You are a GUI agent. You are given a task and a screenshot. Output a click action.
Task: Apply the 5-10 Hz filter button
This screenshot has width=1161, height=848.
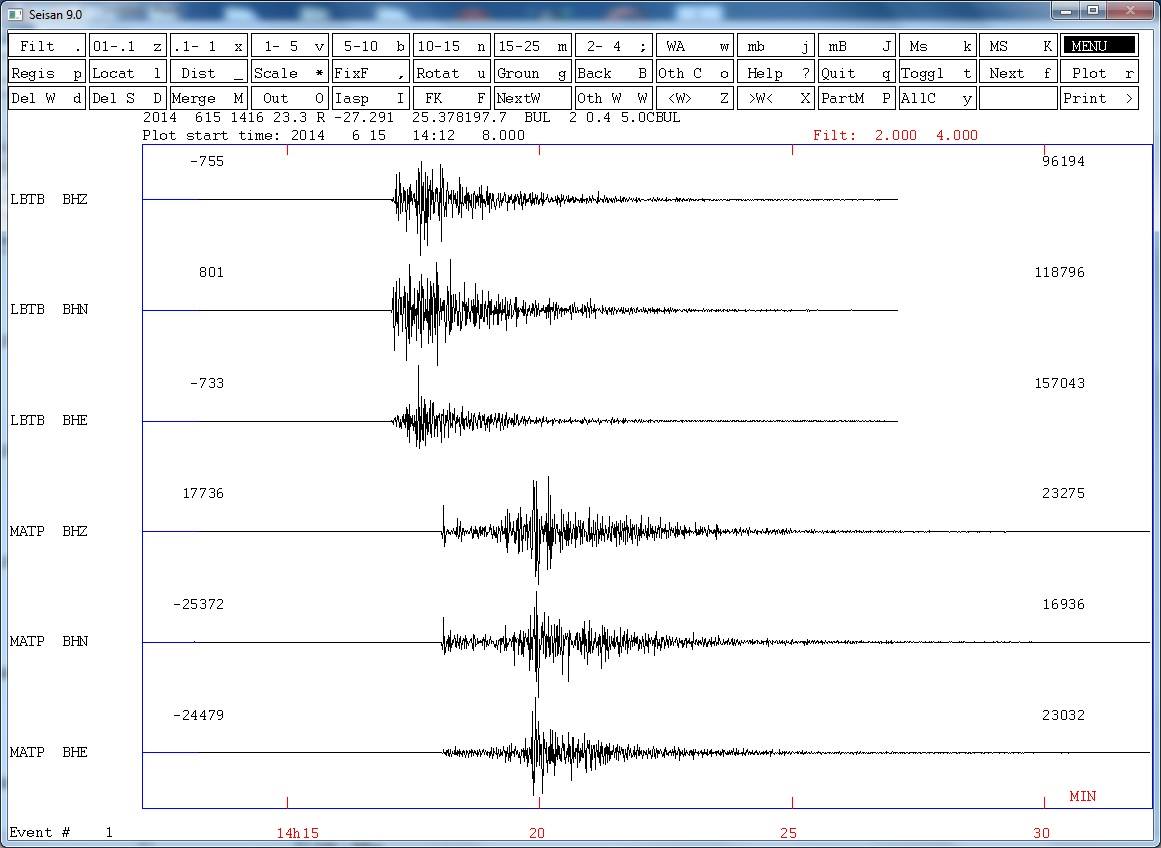coord(369,45)
